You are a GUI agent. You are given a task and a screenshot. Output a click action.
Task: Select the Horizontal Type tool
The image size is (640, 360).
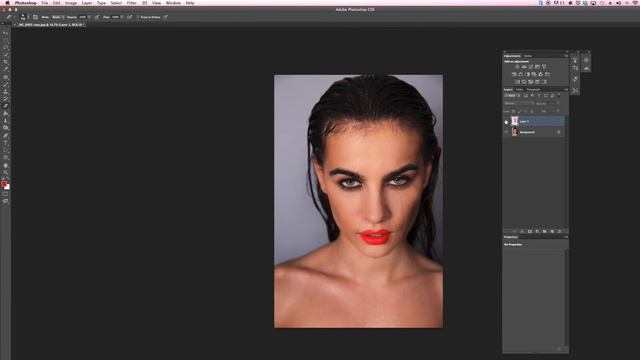tap(6, 143)
